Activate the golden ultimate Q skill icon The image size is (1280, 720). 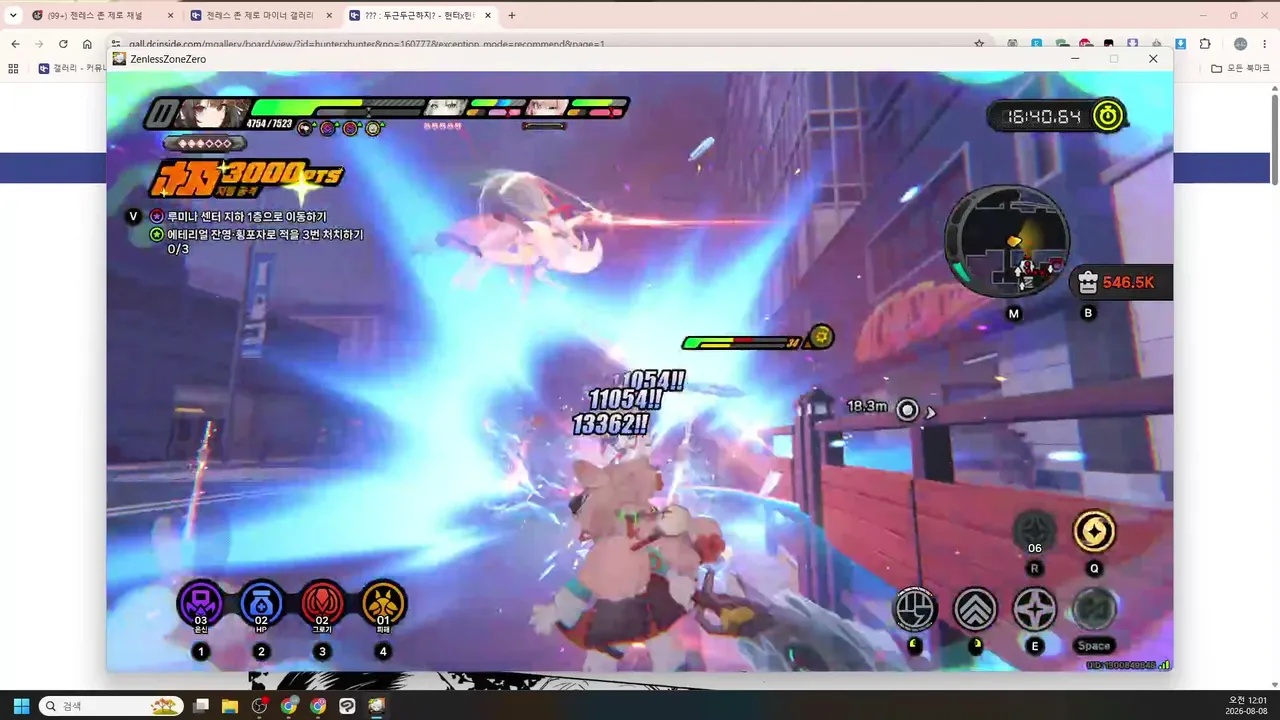pos(1094,532)
